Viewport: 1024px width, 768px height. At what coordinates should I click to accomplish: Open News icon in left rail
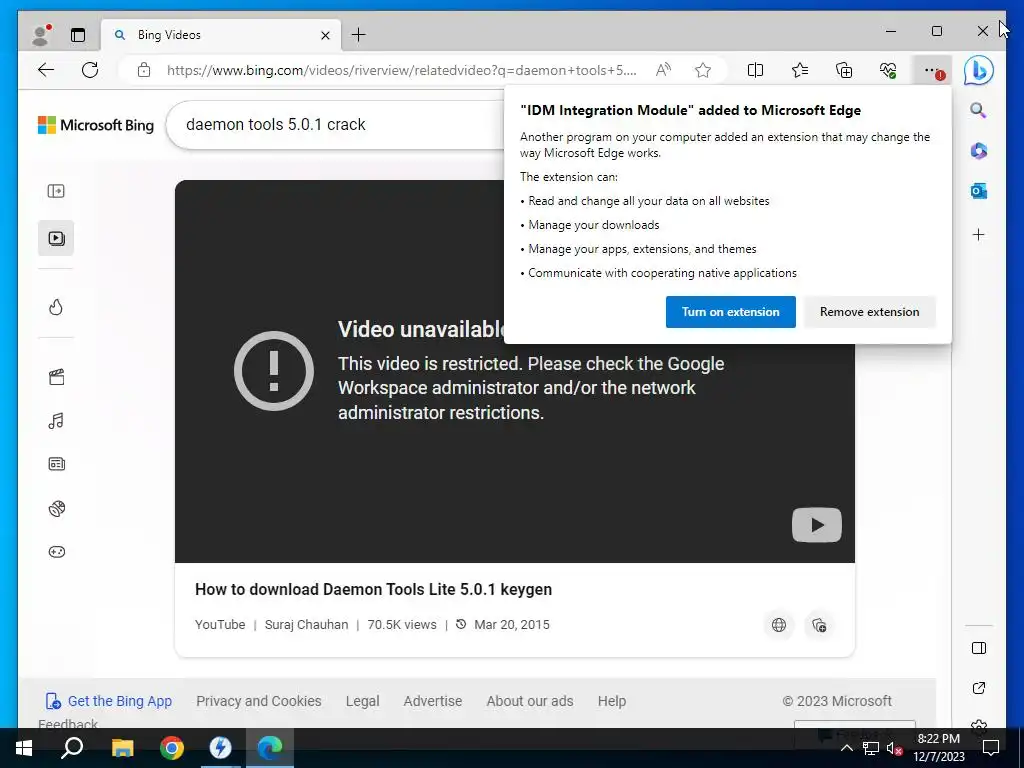pos(56,464)
